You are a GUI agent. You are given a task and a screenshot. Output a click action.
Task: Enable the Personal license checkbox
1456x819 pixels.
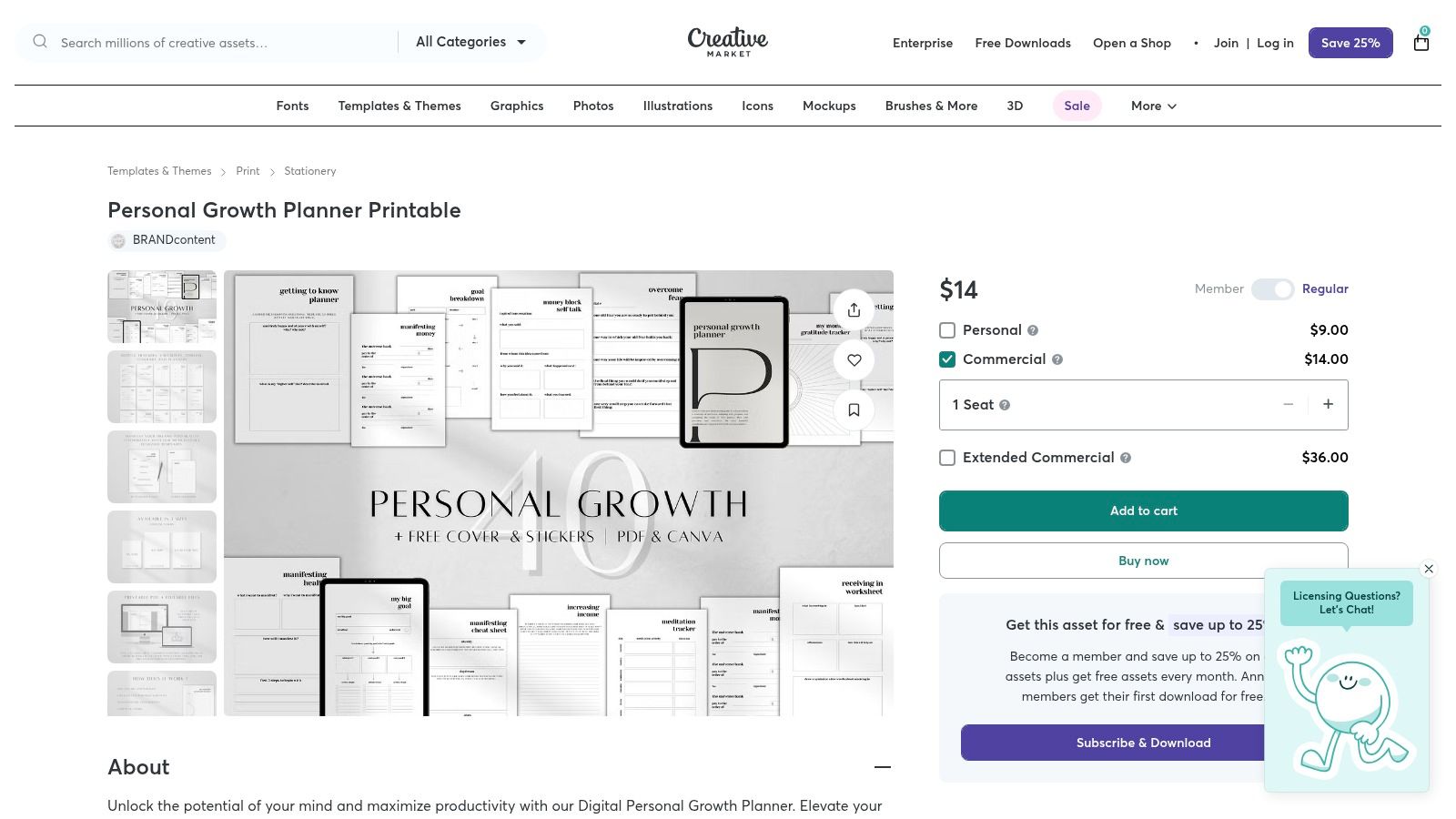point(947,330)
